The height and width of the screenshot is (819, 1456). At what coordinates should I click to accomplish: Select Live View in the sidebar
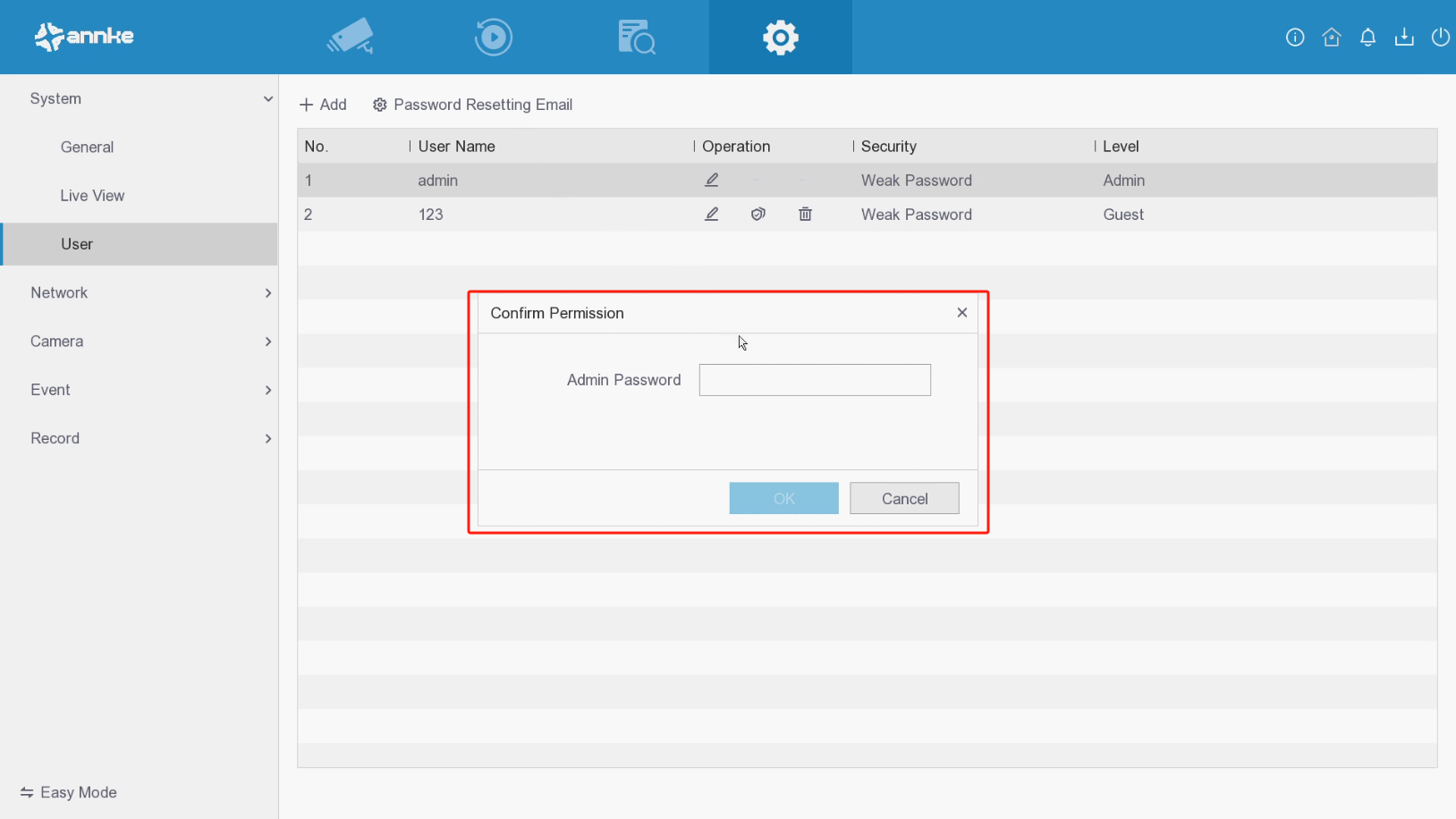92,195
